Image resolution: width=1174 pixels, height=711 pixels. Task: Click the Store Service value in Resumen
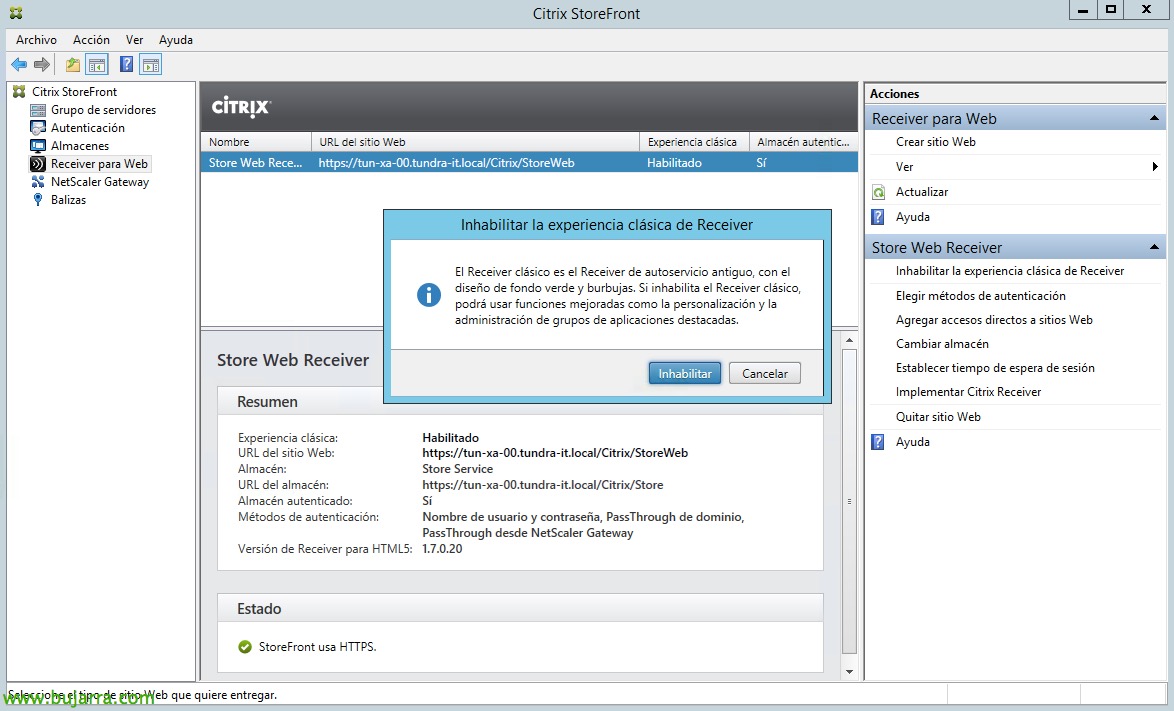click(457, 469)
